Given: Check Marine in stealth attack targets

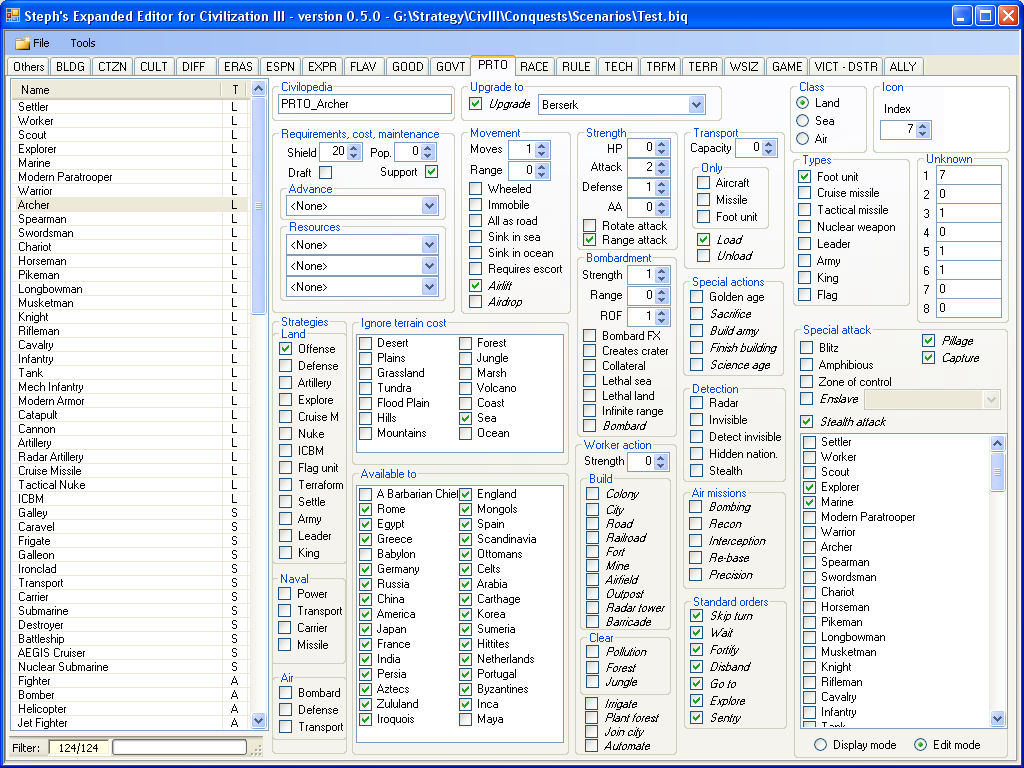Looking at the screenshot, I should [810, 502].
